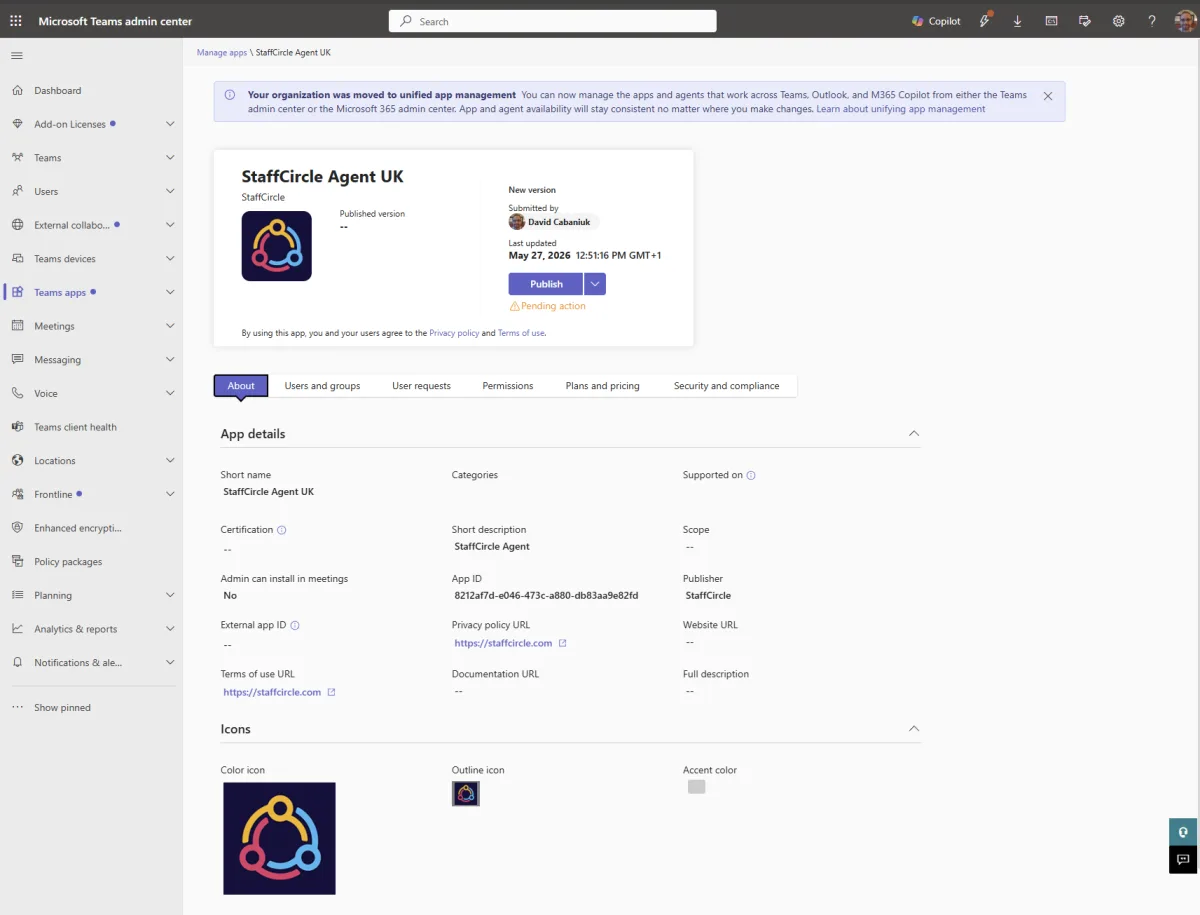Open Help question mark icon
Screen dimensions: 1200x915
[1151, 21]
